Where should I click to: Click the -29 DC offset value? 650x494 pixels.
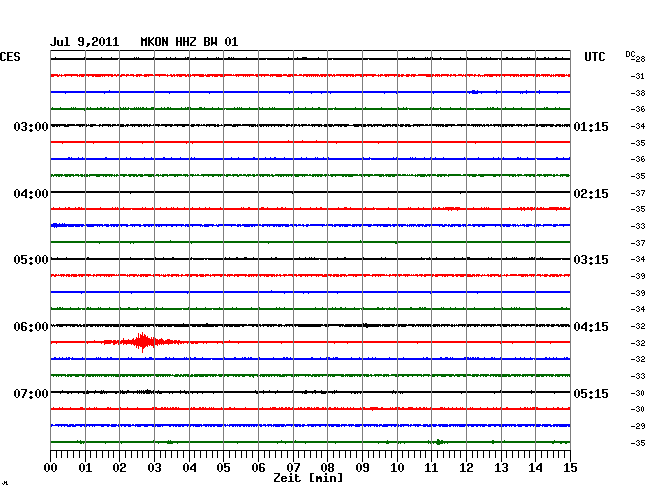(638, 426)
